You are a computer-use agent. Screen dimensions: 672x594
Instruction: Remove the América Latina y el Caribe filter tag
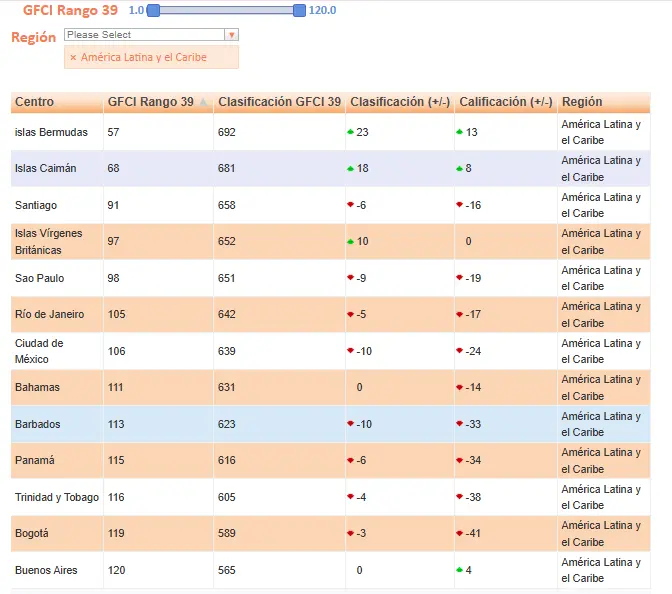click(x=73, y=58)
